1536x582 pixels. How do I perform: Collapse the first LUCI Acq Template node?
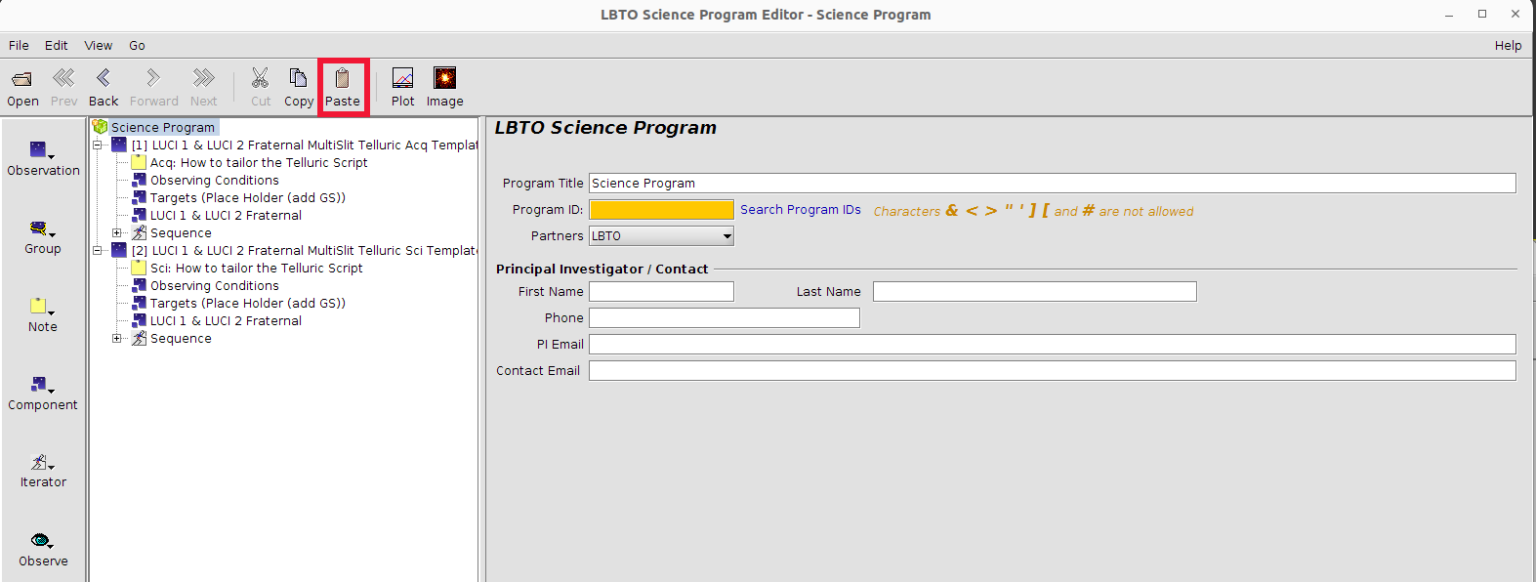[x=98, y=145]
